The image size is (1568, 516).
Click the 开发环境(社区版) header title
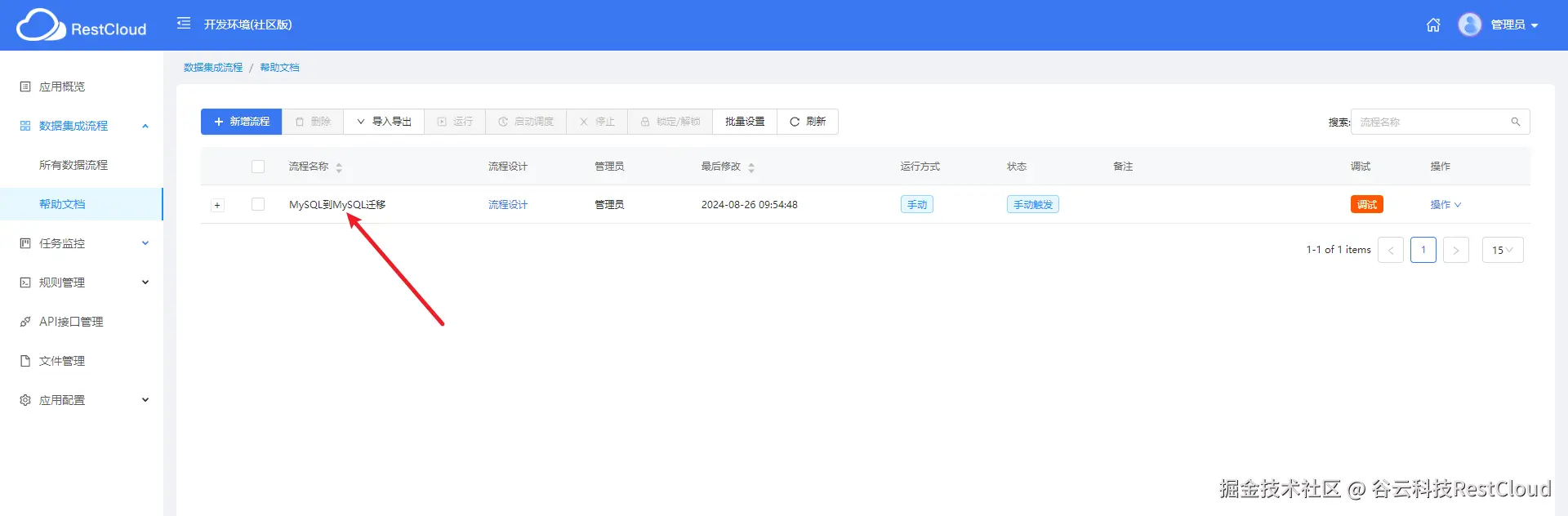click(247, 24)
